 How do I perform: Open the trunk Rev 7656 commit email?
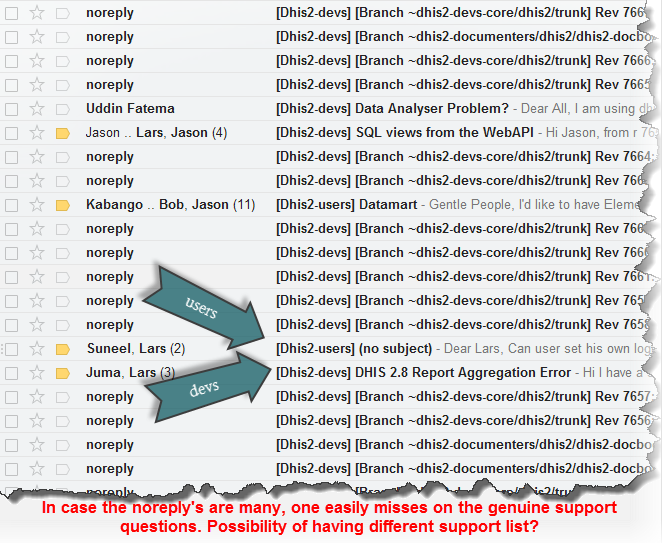(464, 421)
